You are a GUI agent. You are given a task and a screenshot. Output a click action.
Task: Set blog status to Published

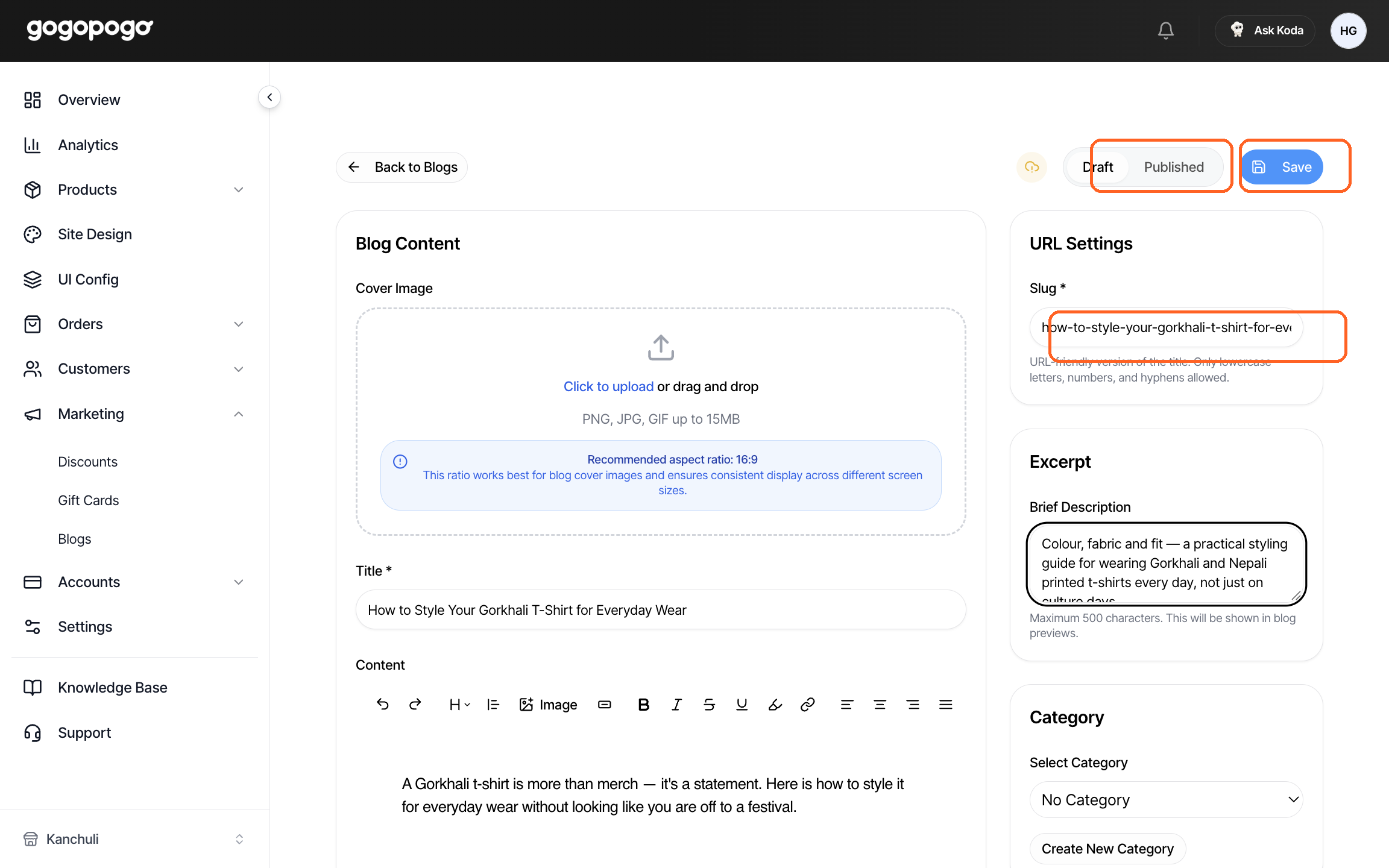1174,167
